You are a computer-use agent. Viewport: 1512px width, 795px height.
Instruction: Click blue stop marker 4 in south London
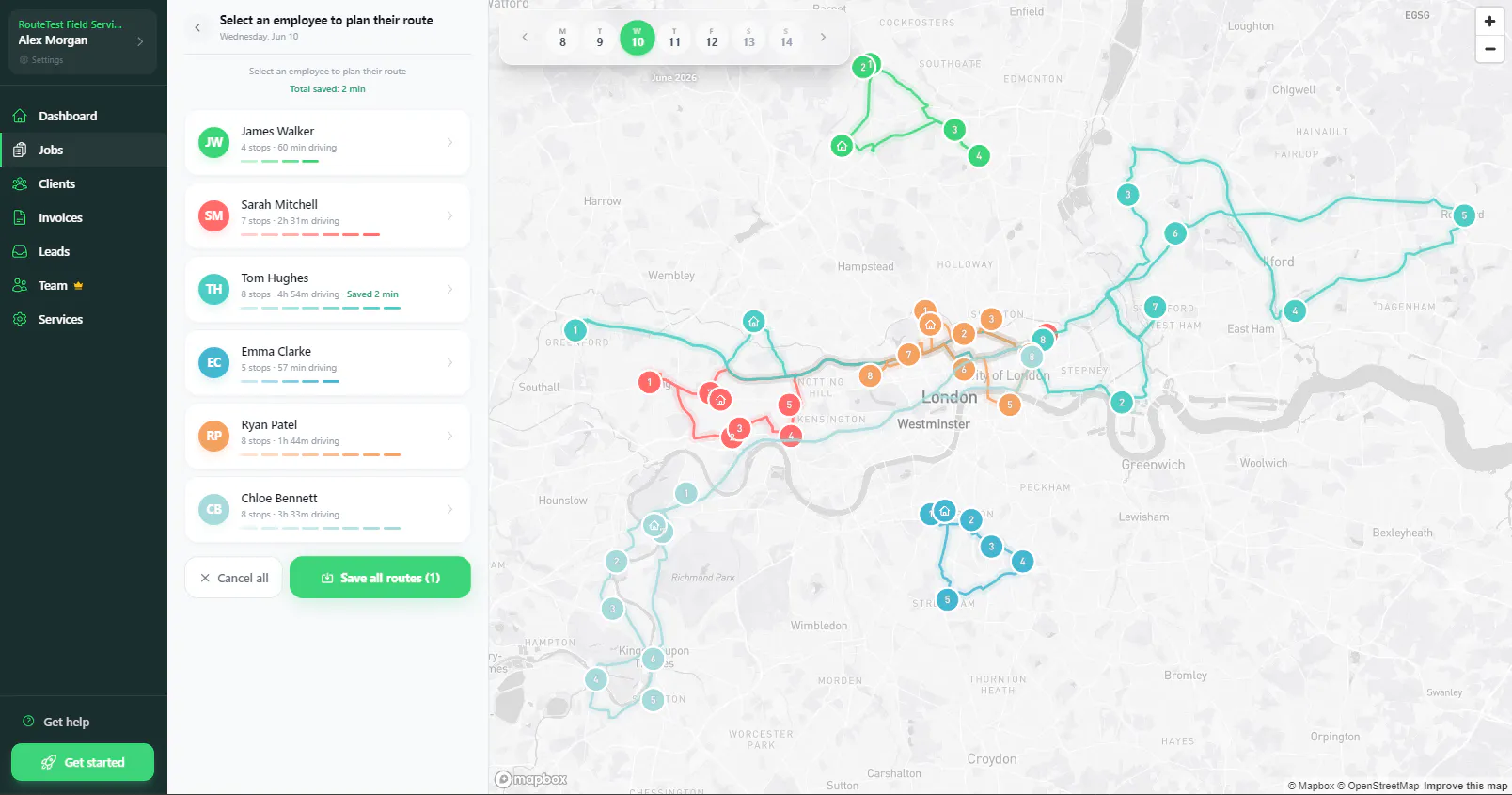pyautogui.click(x=1022, y=562)
